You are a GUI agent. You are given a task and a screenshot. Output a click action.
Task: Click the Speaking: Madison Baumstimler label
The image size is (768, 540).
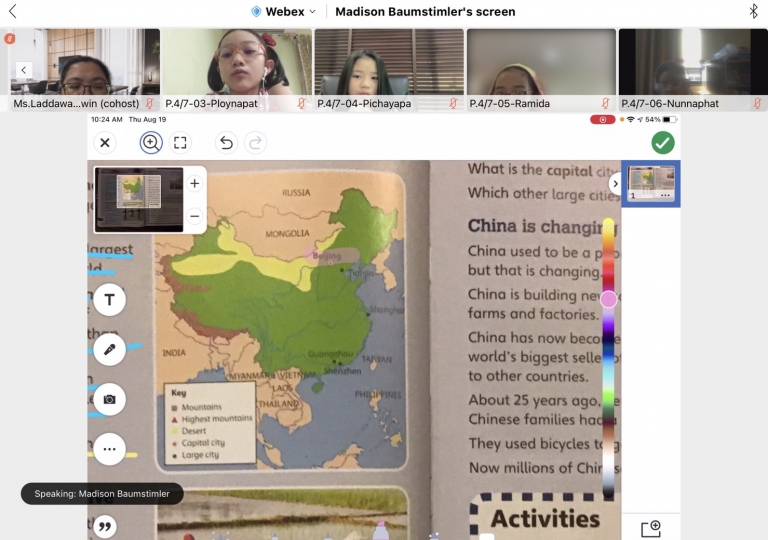(102, 493)
